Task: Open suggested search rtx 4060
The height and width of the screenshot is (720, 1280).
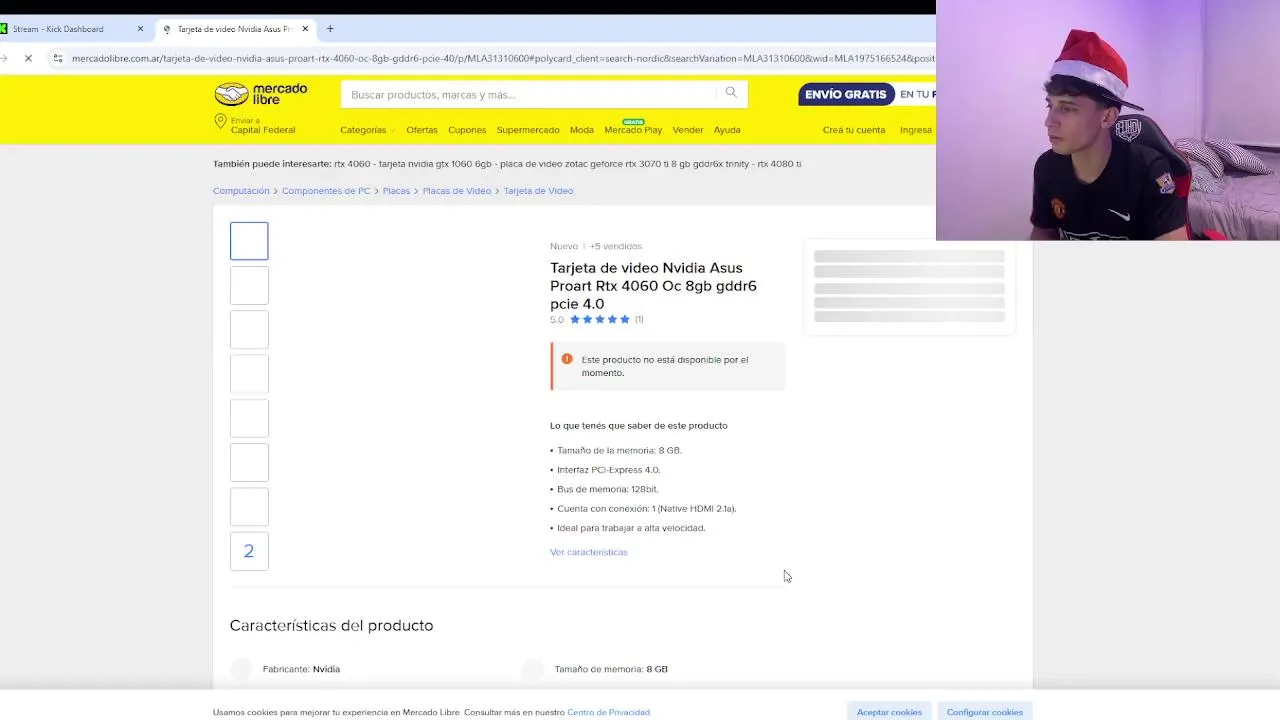Action: 352,164
